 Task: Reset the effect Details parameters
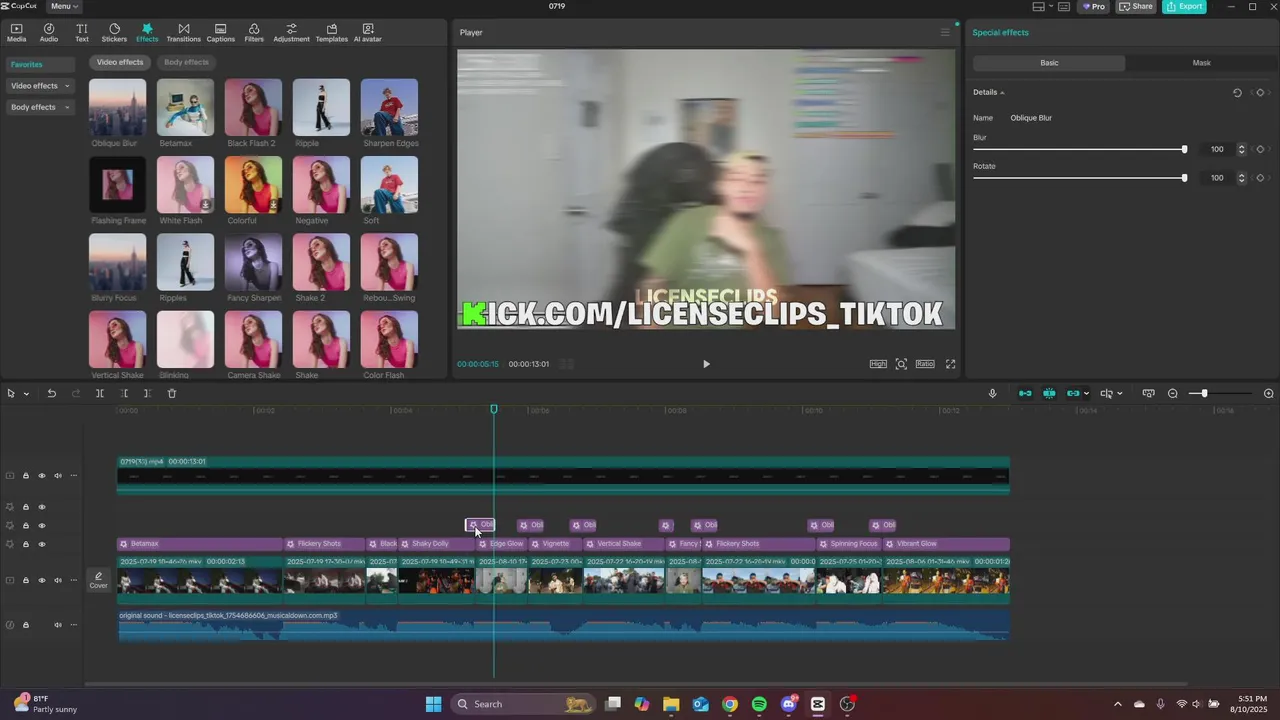[x=1237, y=92]
